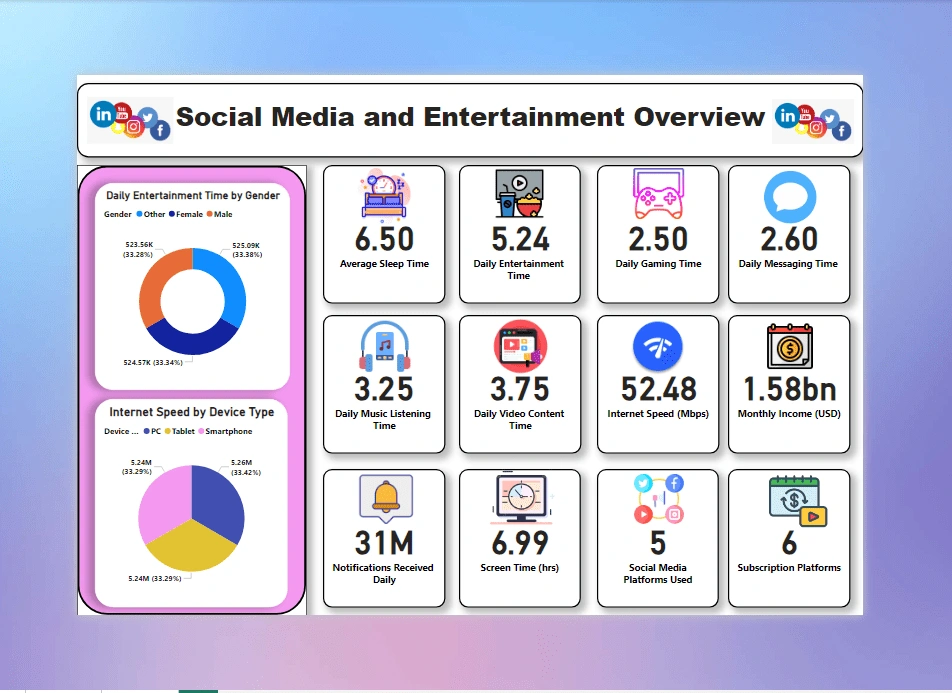
Task: Click the Average Sleep Time label
Action: [x=384, y=264]
